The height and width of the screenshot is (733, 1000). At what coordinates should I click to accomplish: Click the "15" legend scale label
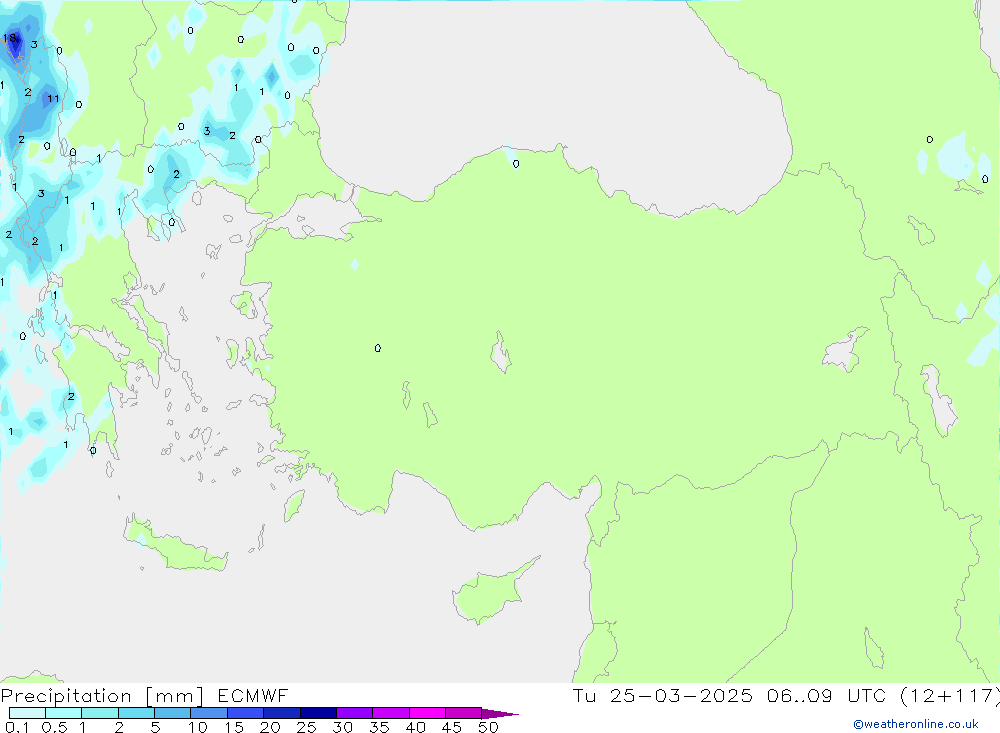click(x=234, y=727)
